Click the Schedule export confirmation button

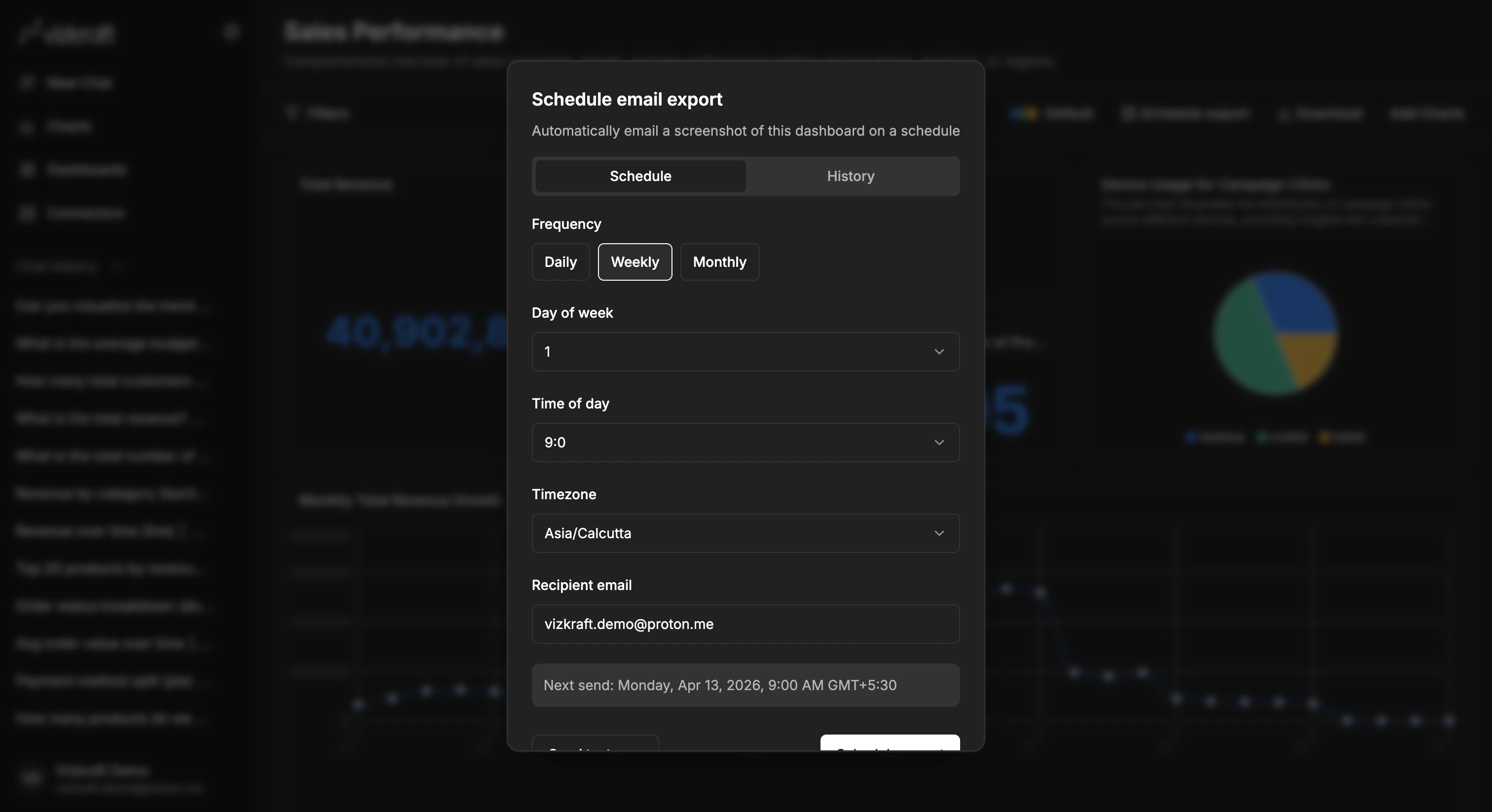pos(890,749)
